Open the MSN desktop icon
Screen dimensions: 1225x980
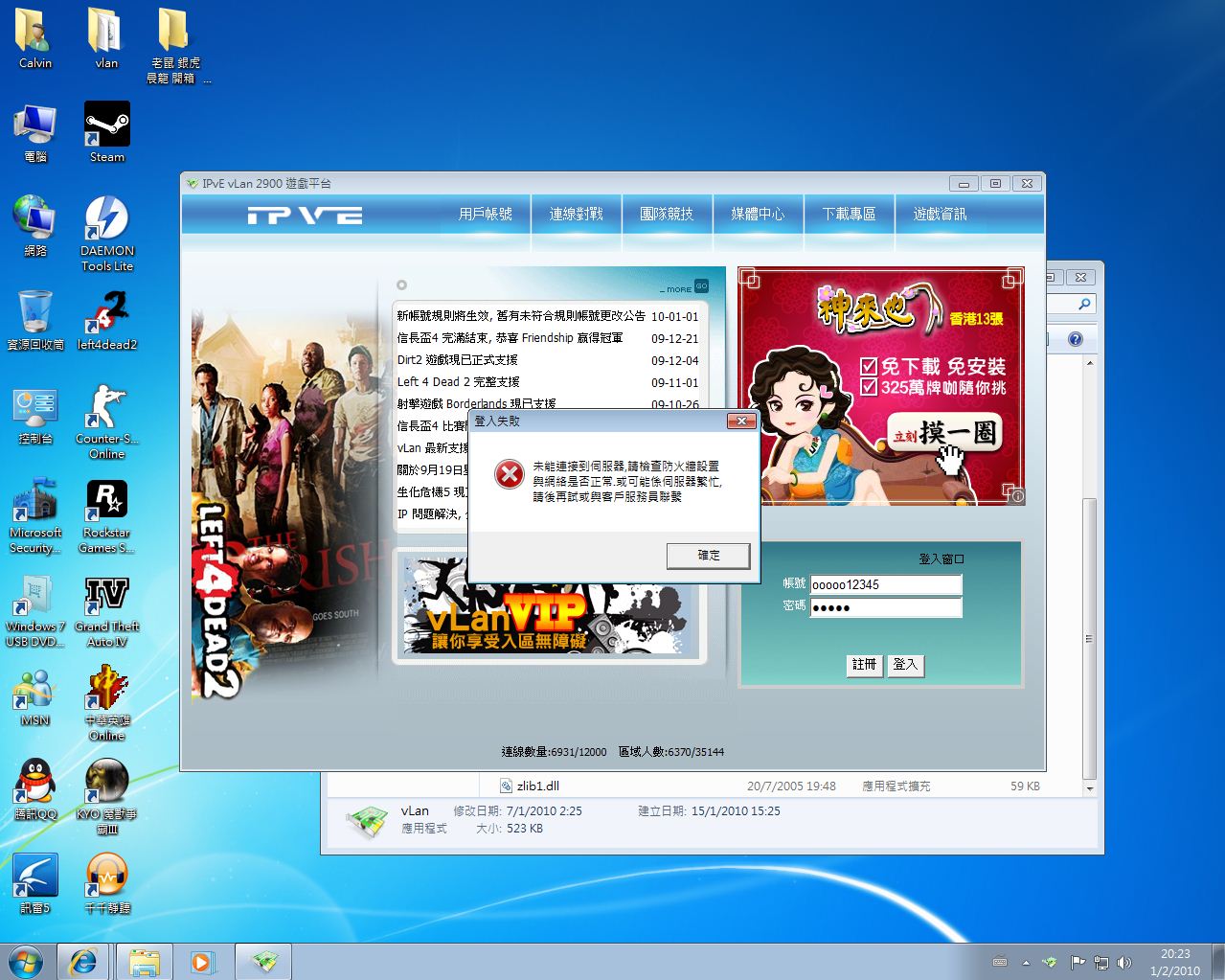point(34,690)
